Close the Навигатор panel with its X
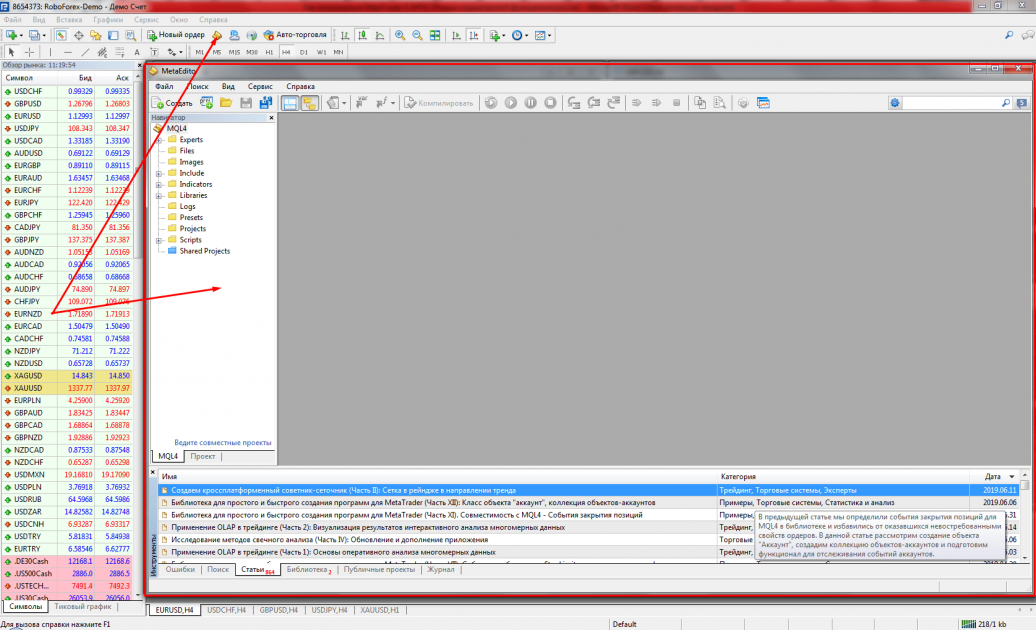 [x=271, y=118]
